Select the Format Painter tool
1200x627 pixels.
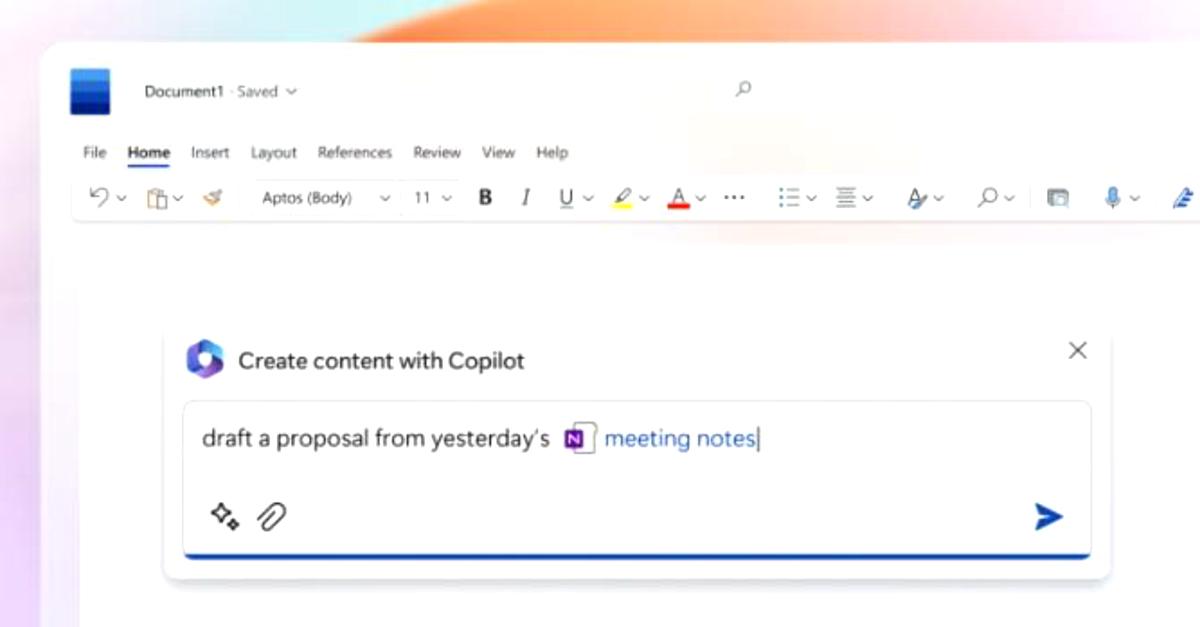coord(211,197)
